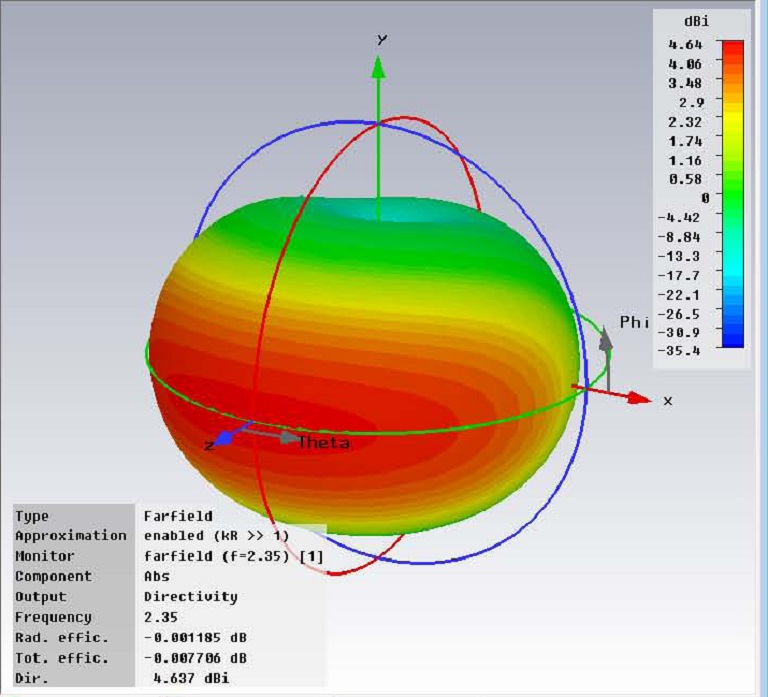Click the 'enabled (kR >> 1)' approximation value
The width and height of the screenshot is (768, 697).
click(216, 535)
